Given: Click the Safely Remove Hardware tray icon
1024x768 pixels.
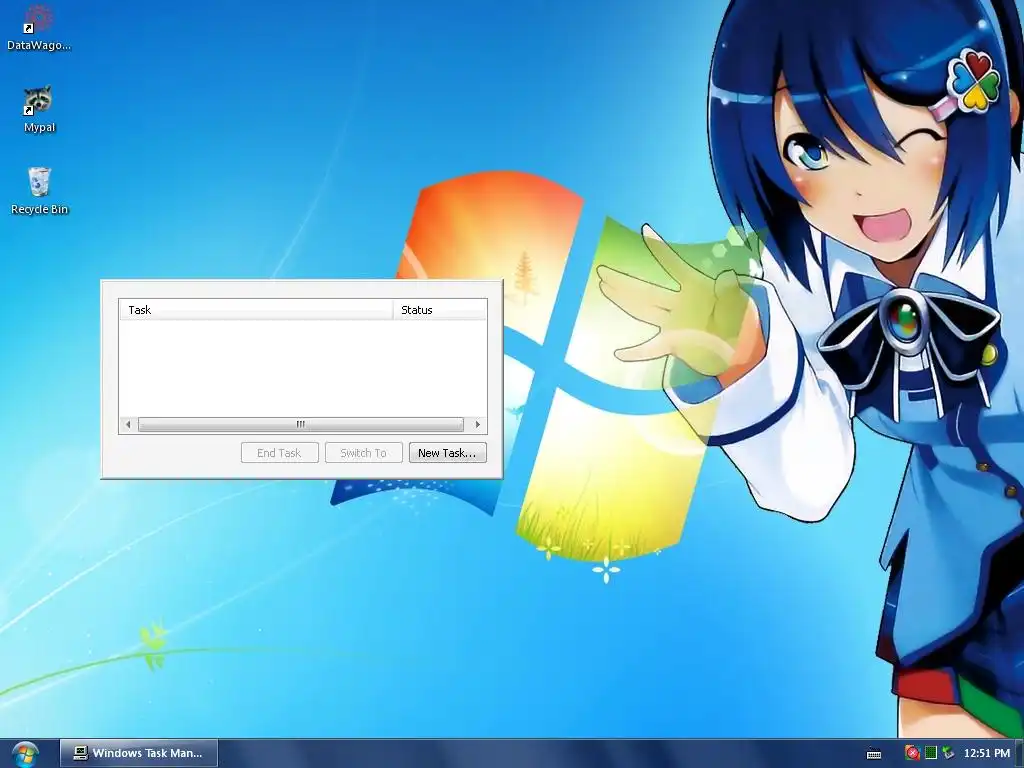Looking at the screenshot, I should pos(948,753).
